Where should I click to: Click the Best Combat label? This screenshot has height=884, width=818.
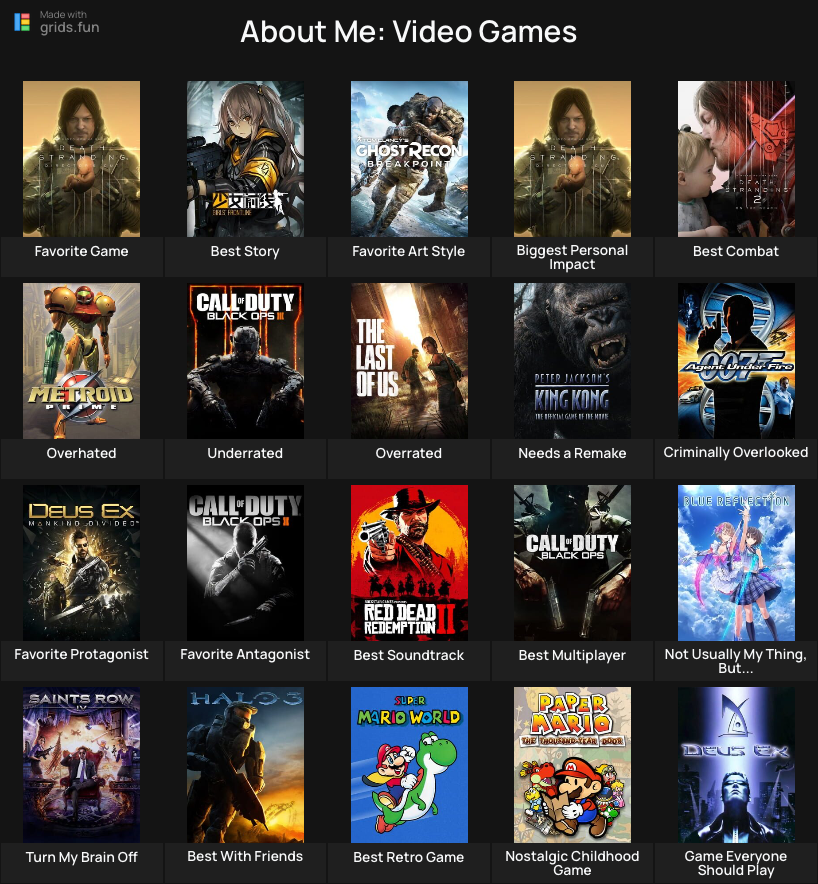(736, 251)
